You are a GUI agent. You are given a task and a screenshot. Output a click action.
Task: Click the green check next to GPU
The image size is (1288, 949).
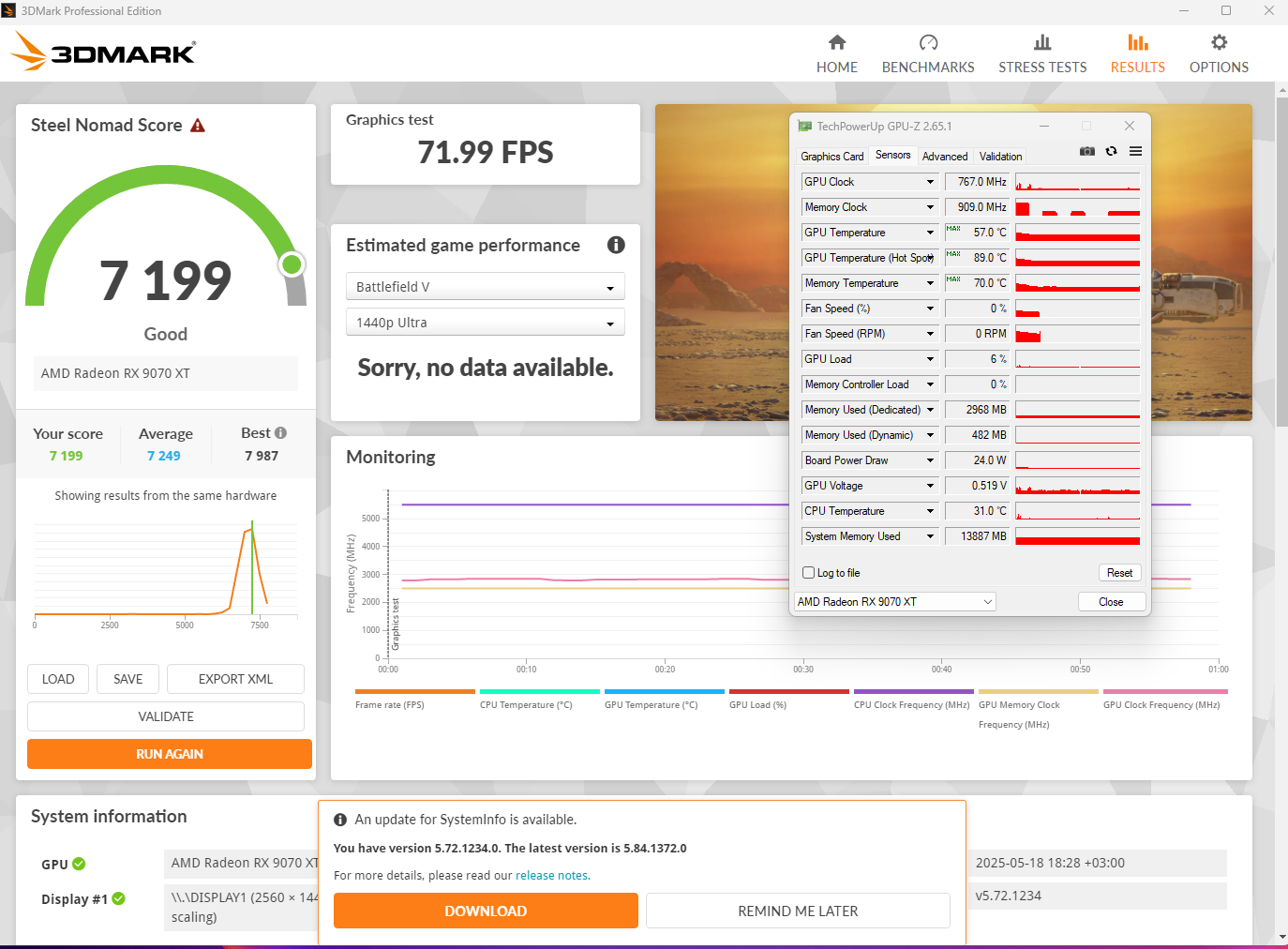click(x=79, y=864)
